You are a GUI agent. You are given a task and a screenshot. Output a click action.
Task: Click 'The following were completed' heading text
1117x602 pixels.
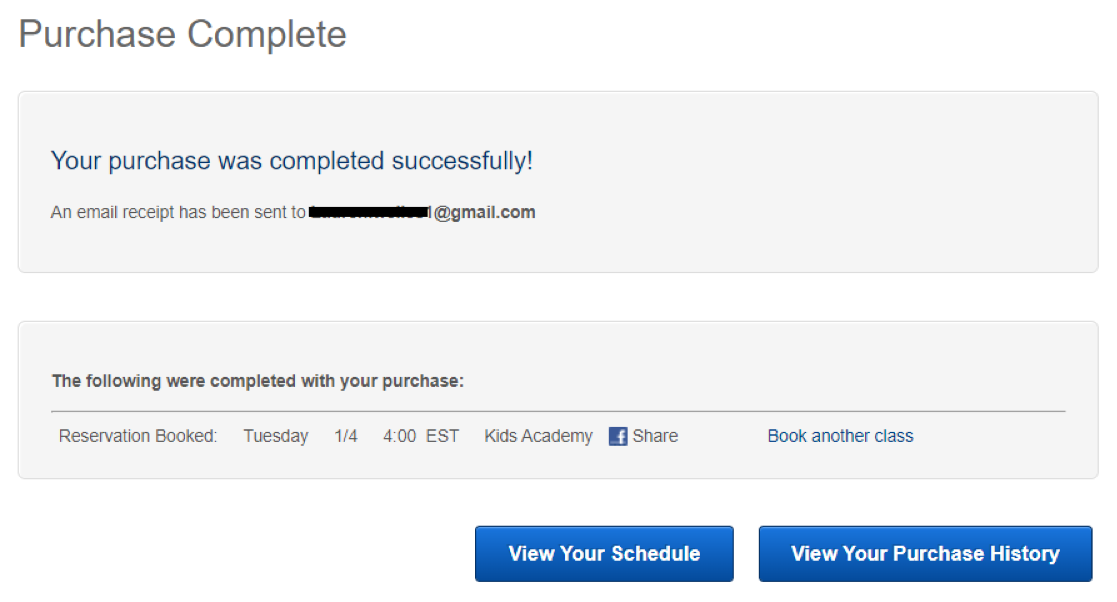click(257, 381)
